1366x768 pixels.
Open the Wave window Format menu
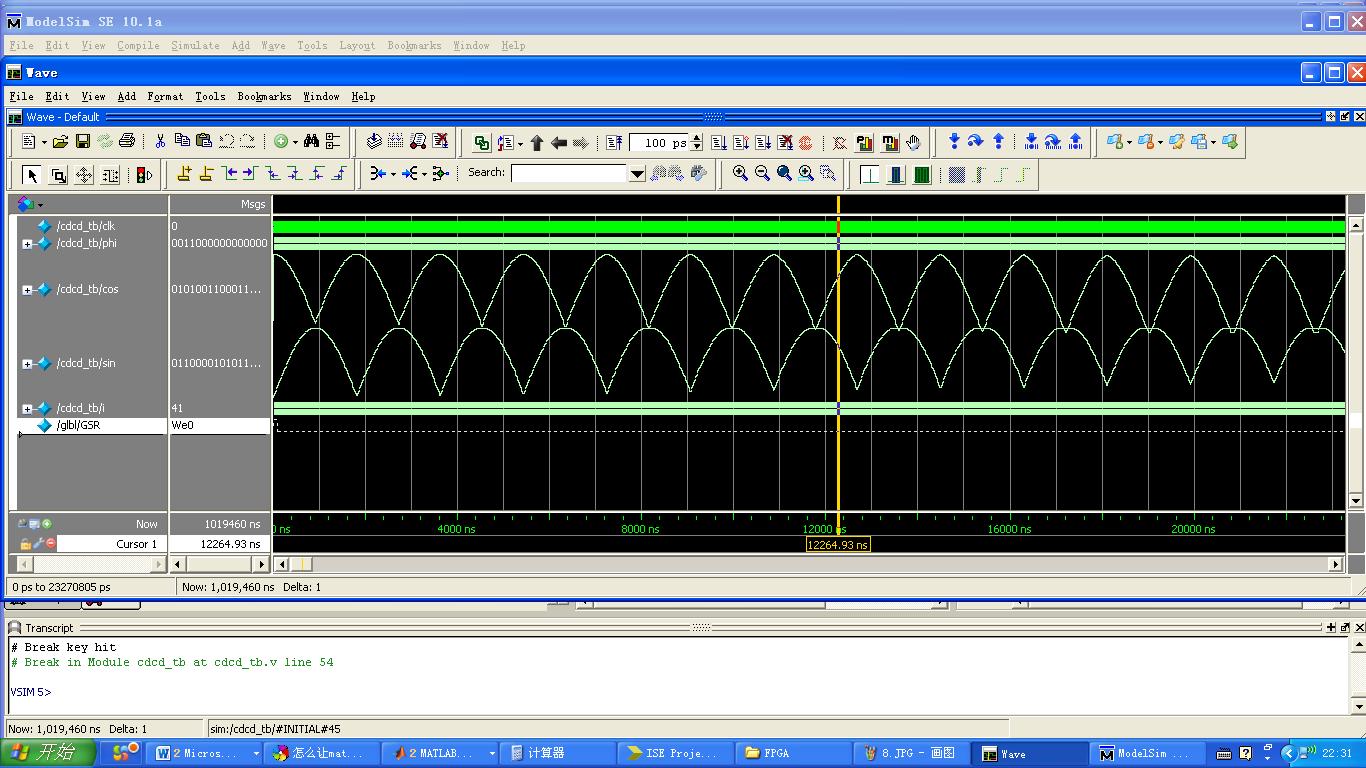point(165,96)
